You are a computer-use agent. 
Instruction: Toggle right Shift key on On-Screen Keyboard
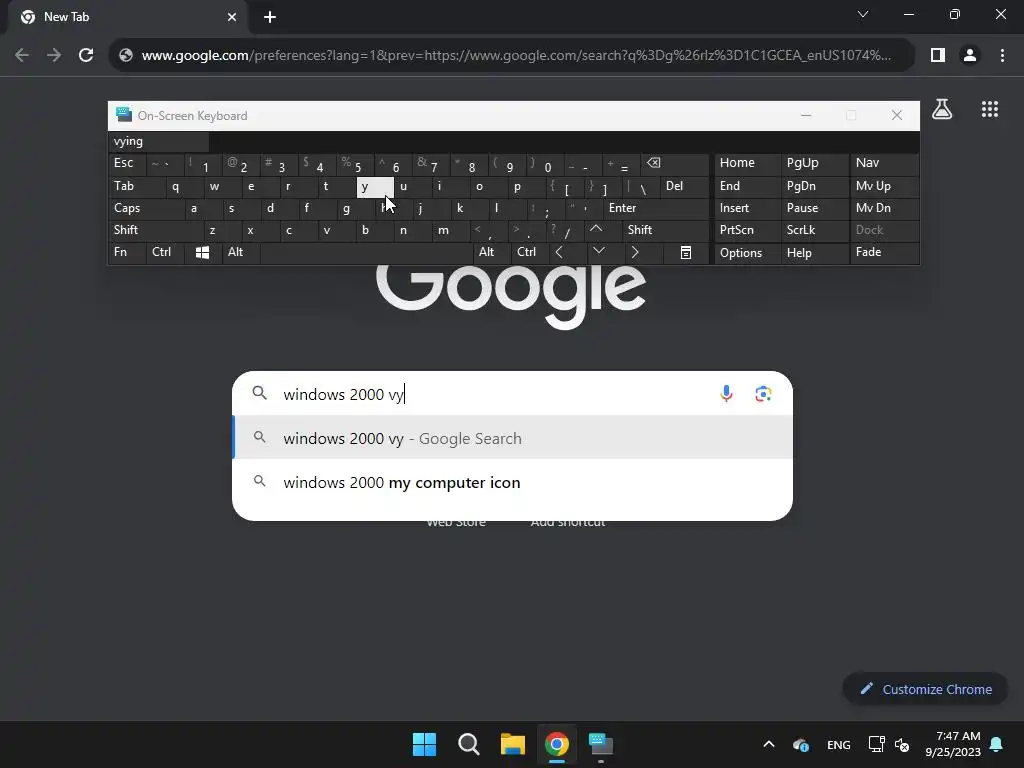click(666, 230)
